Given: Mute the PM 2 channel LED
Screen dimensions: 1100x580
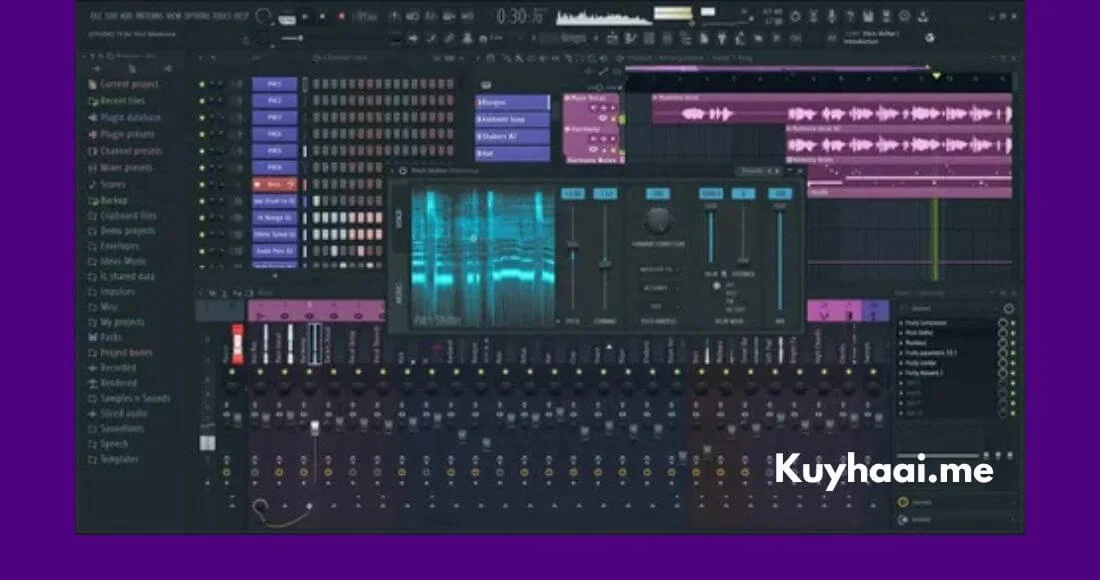Looking at the screenshot, I should (202, 101).
